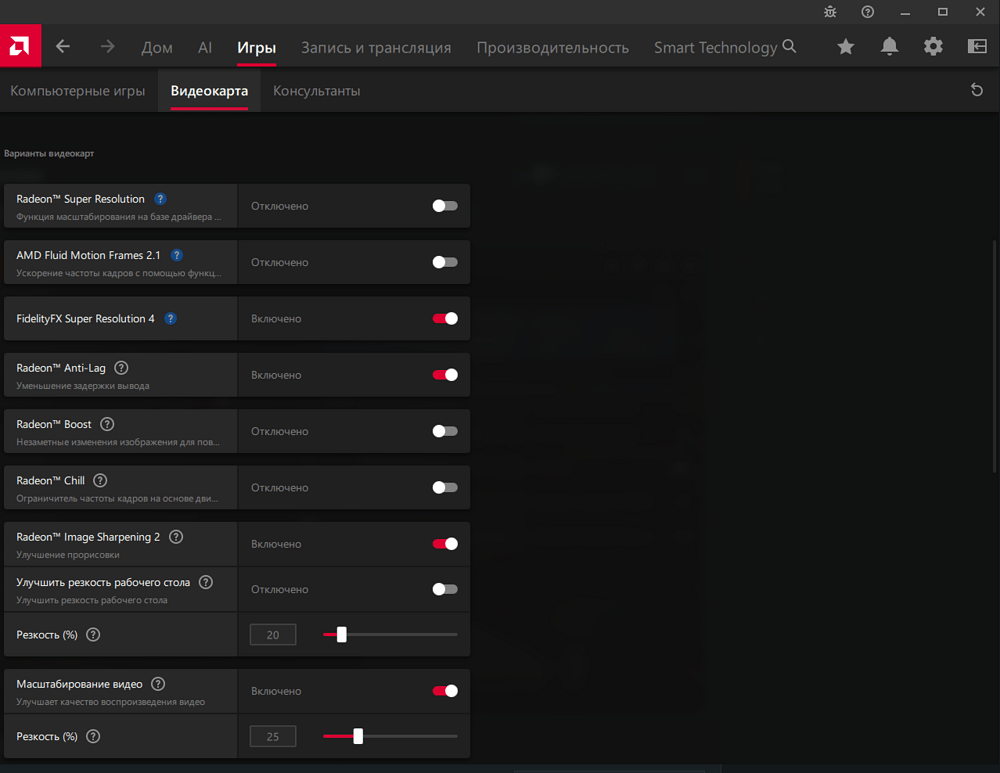Screen dimensions: 1000x773
Task: Open settings gear icon
Action: 933,46
